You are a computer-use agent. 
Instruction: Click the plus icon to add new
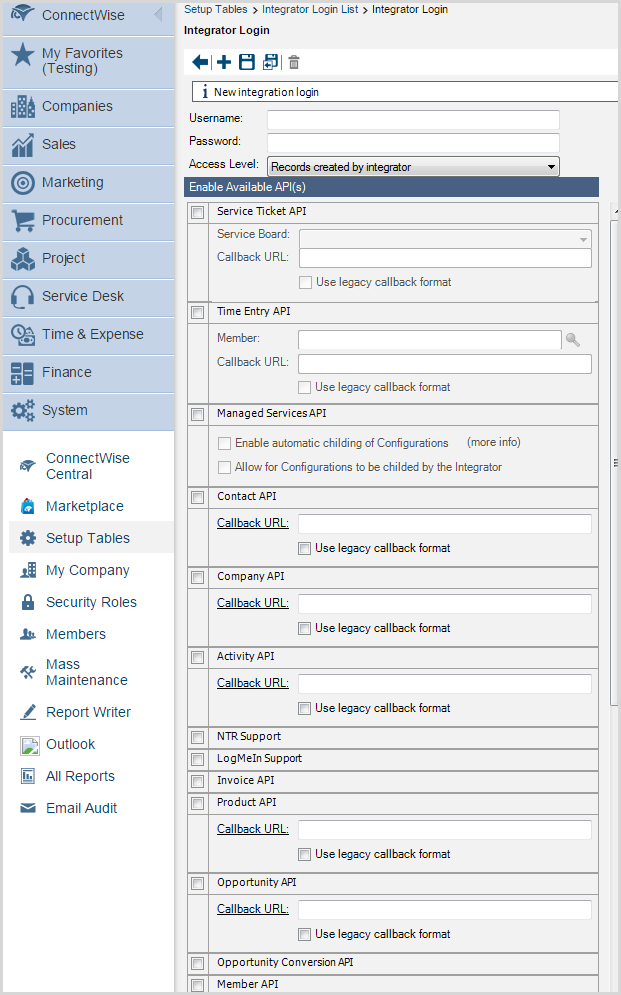click(224, 63)
